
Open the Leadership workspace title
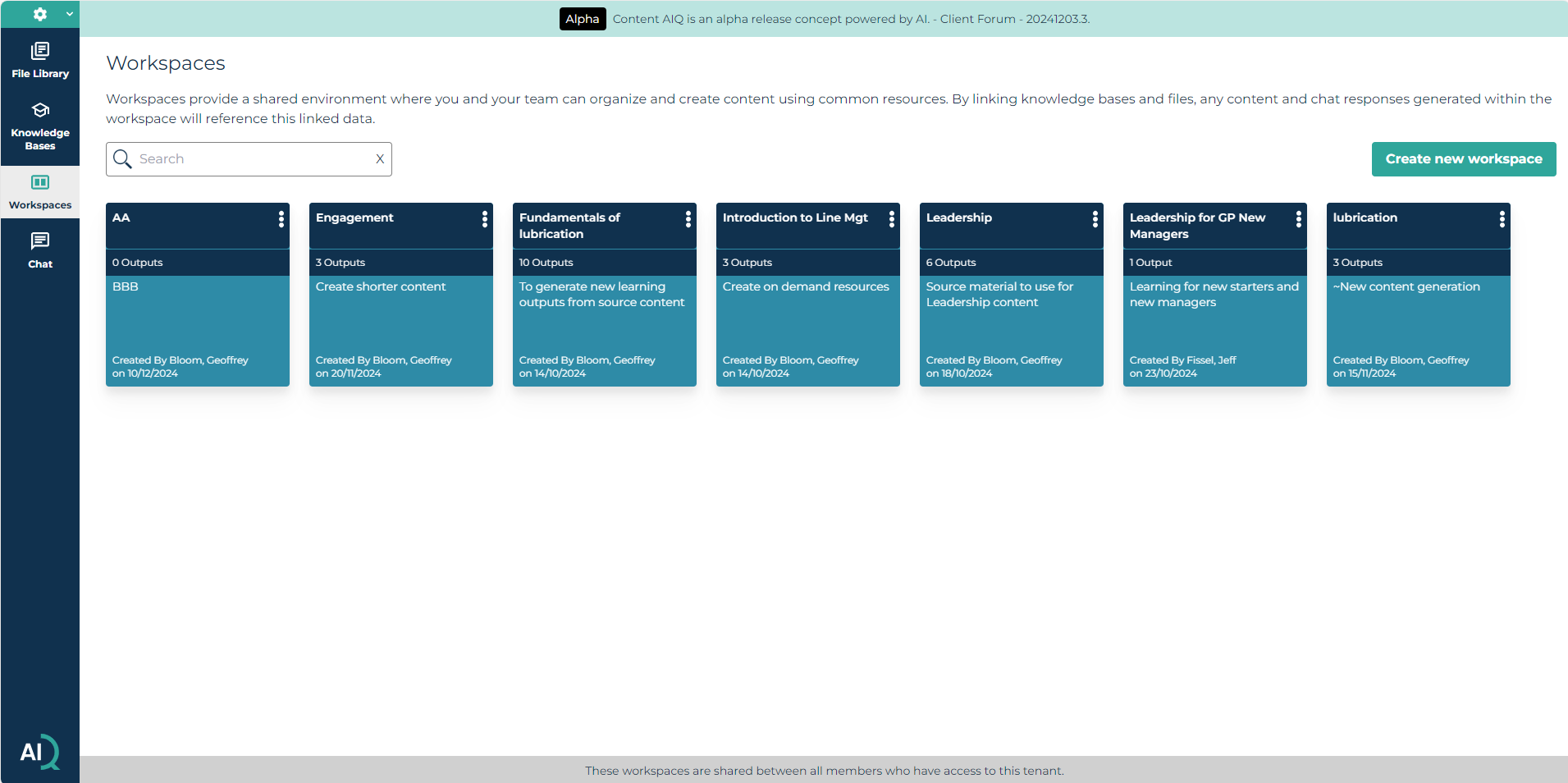click(x=959, y=217)
